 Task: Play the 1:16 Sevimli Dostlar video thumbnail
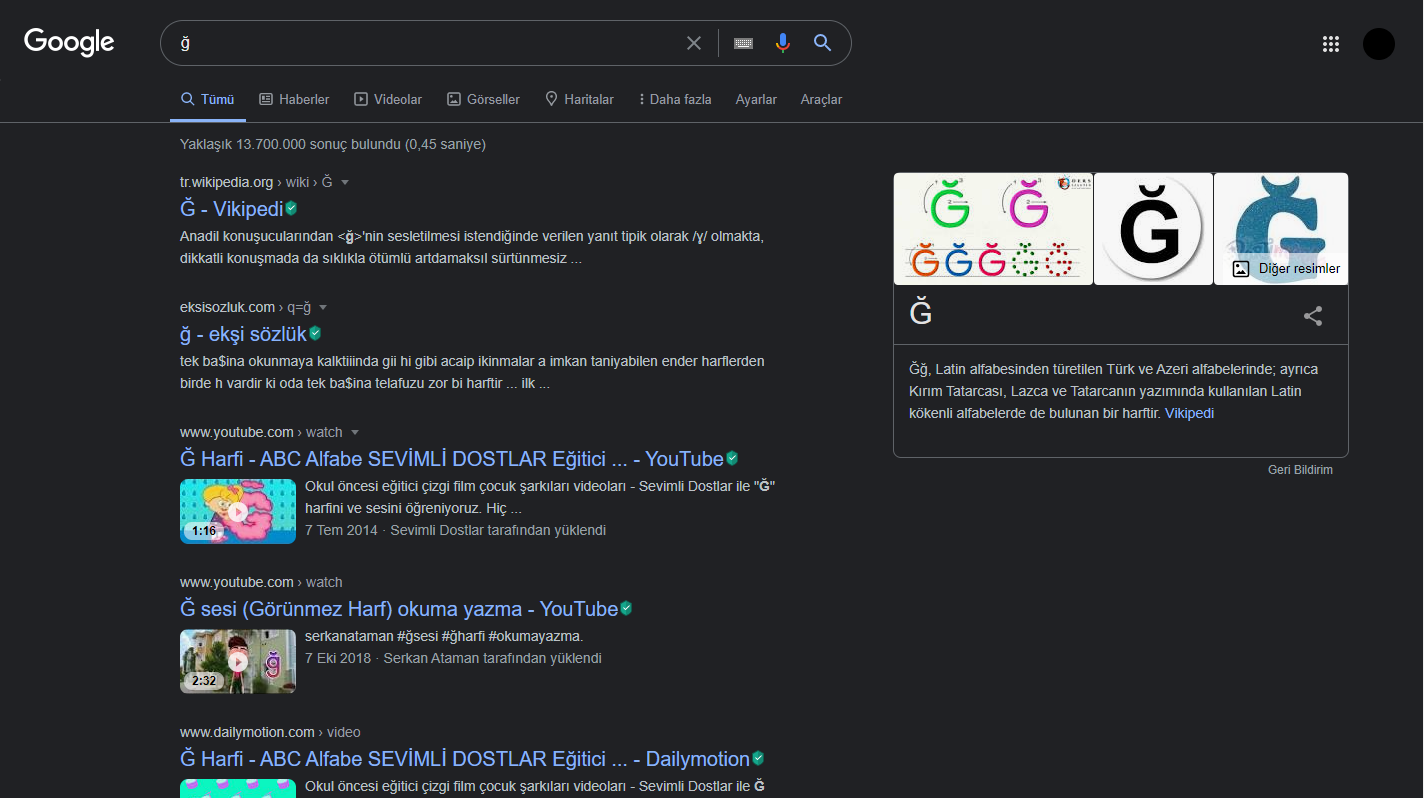point(238,511)
